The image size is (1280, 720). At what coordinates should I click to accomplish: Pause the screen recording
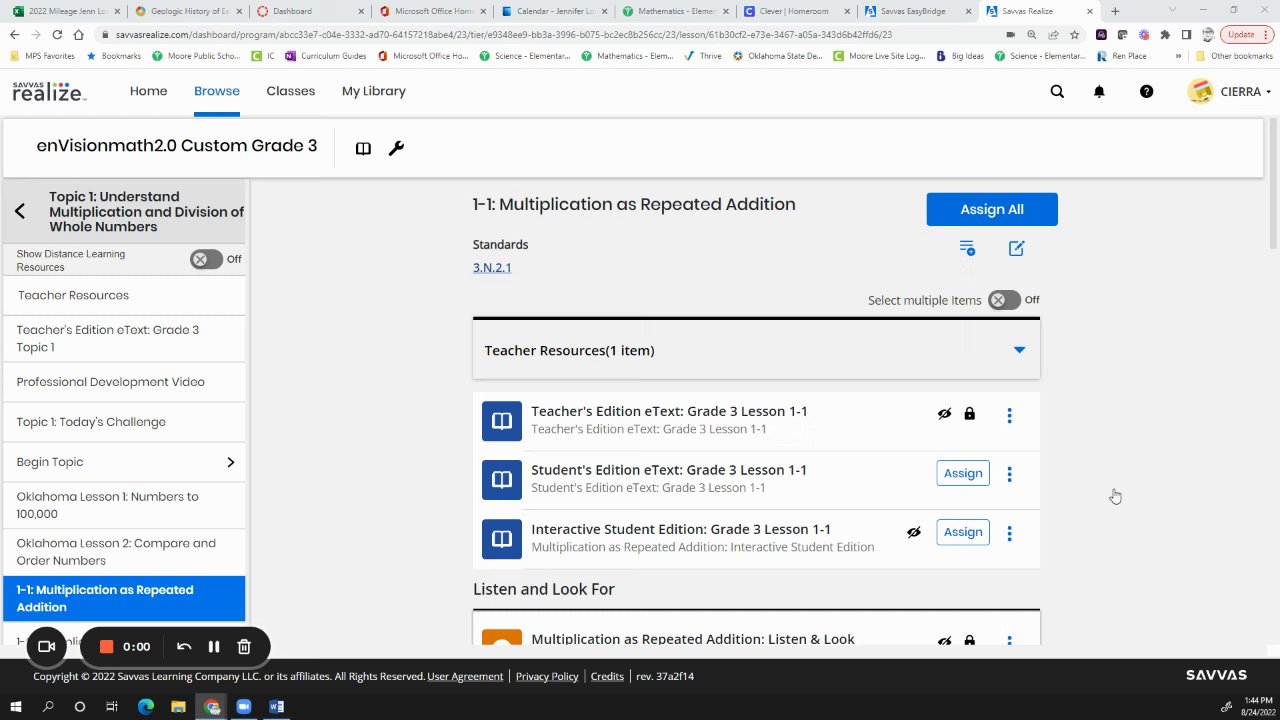(213, 647)
